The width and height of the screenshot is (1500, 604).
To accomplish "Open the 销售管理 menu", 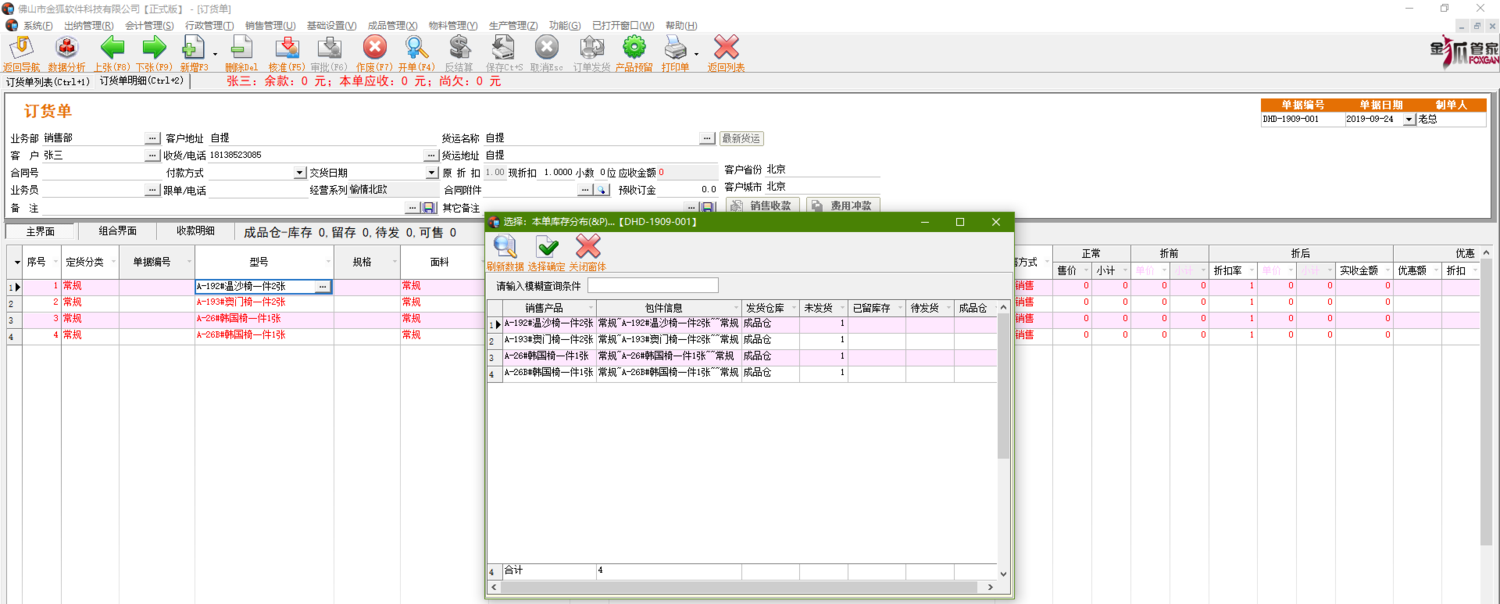I will point(270,26).
